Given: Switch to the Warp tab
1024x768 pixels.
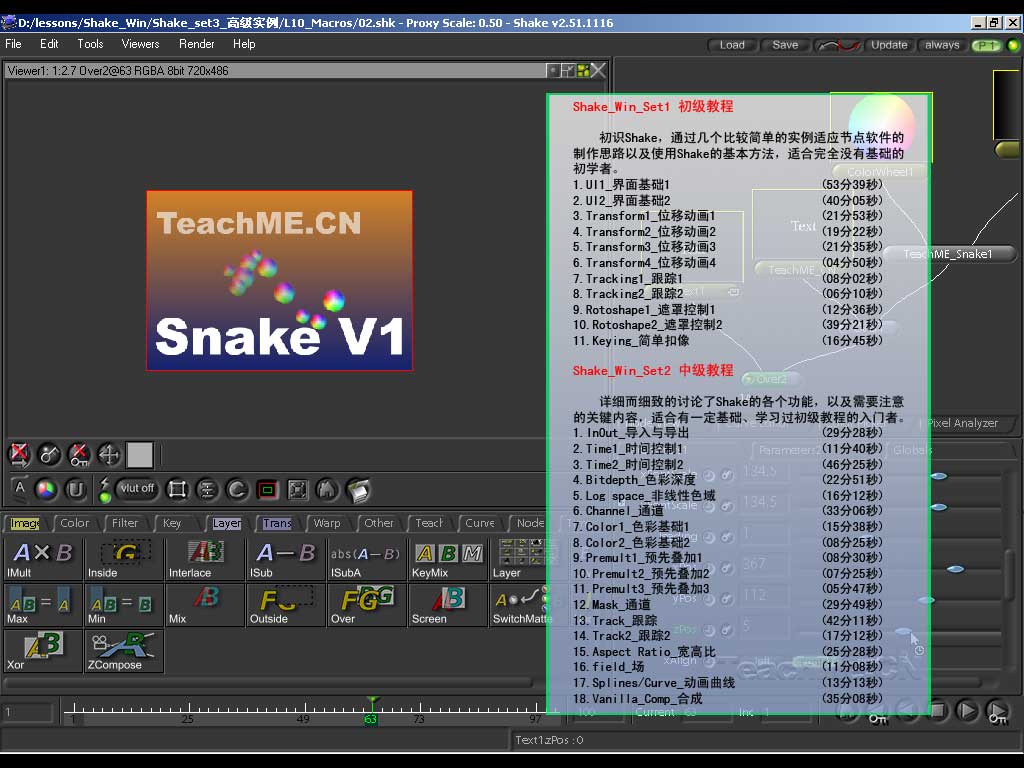Looking at the screenshot, I should coord(327,523).
